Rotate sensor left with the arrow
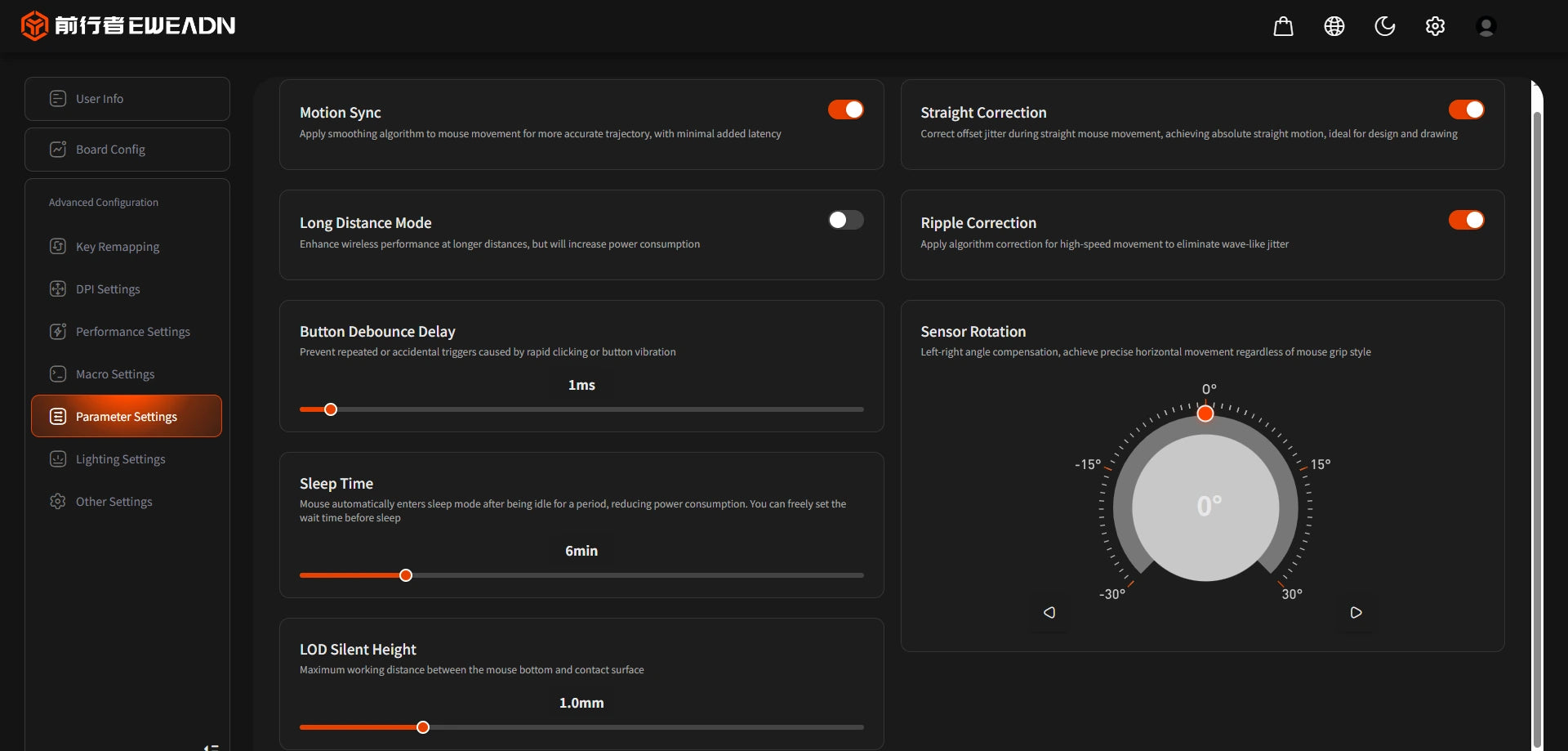The image size is (1568, 751). [1049, 612]
